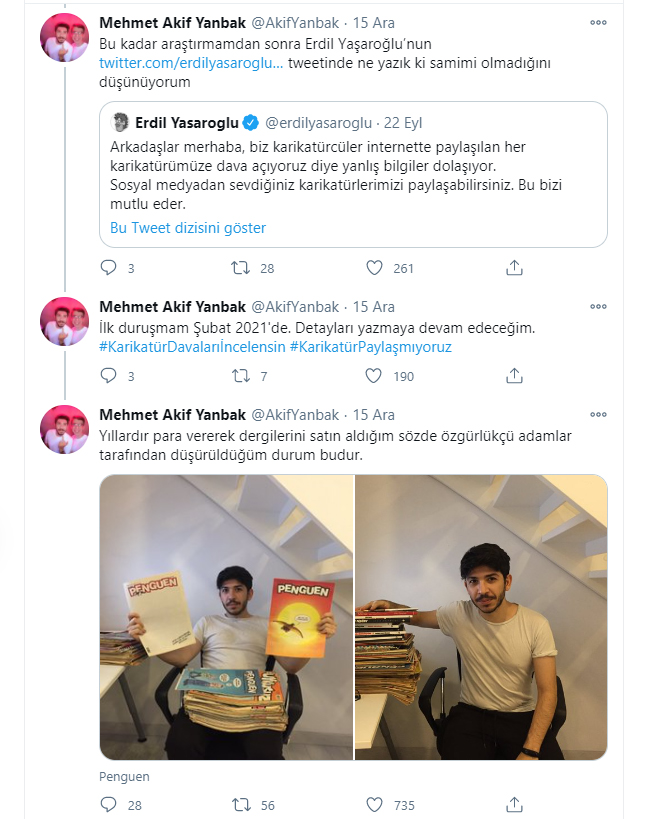Retweet the tweet with 28 retweets
Image resolution: width=650 pixels, height=819 pixels.
pyautogui.click(x=240, y=268)
